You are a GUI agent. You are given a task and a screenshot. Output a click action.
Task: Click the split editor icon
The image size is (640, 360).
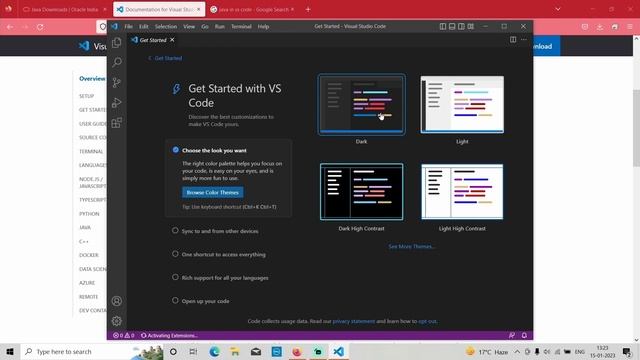(513, 40)
